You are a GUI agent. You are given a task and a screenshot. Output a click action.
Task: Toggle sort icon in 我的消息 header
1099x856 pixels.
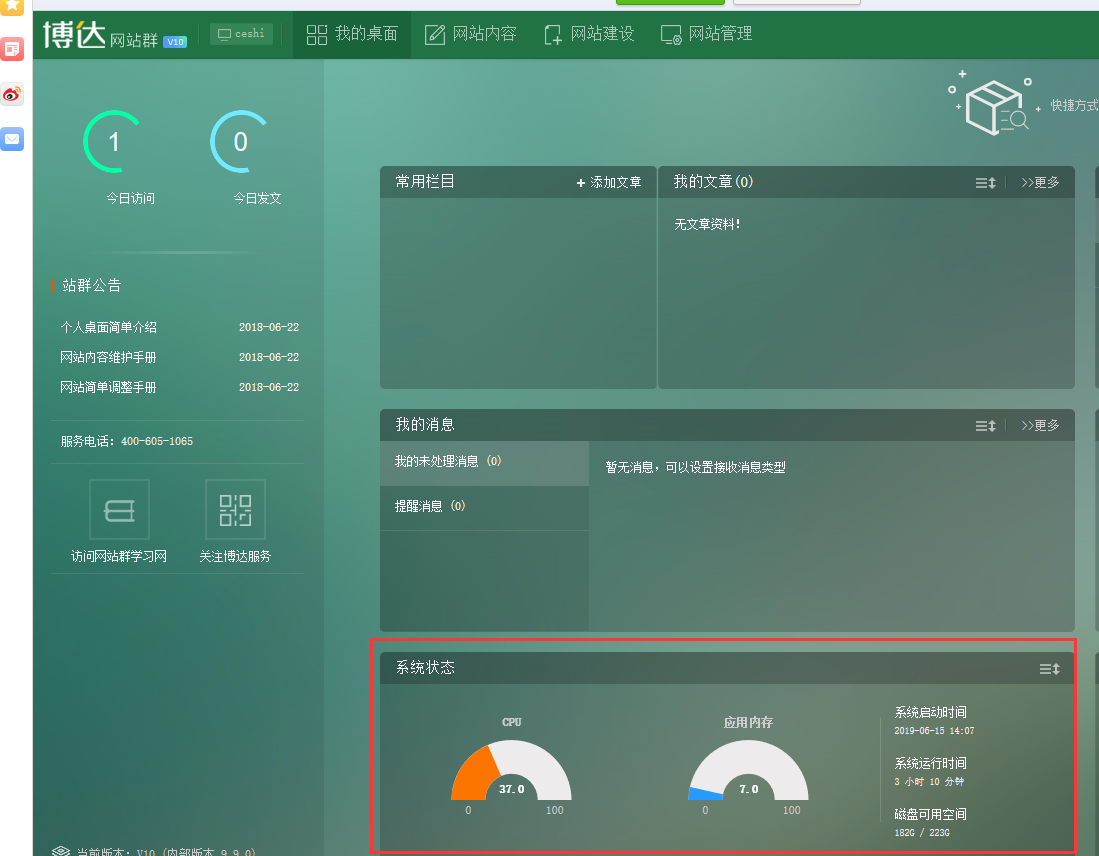pyautogui.click(x=985, y=425)
